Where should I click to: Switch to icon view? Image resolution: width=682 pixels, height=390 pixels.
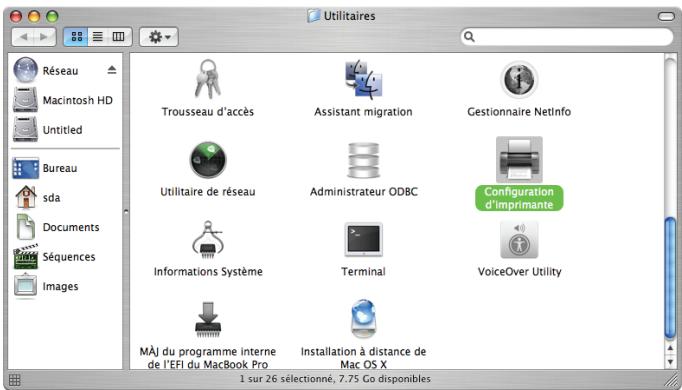pos(77,37)
